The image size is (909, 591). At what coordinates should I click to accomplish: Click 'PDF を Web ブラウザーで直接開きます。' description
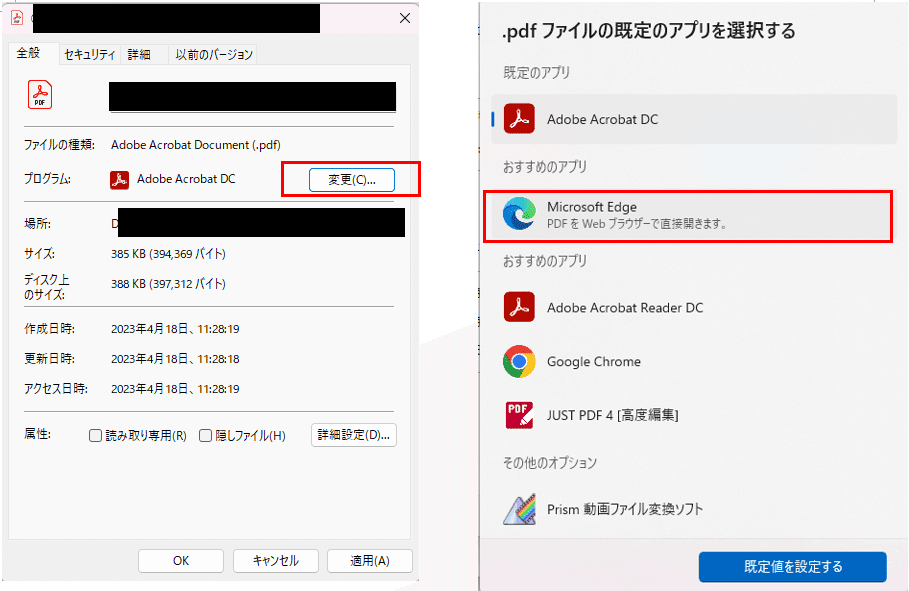coord(637,224)
